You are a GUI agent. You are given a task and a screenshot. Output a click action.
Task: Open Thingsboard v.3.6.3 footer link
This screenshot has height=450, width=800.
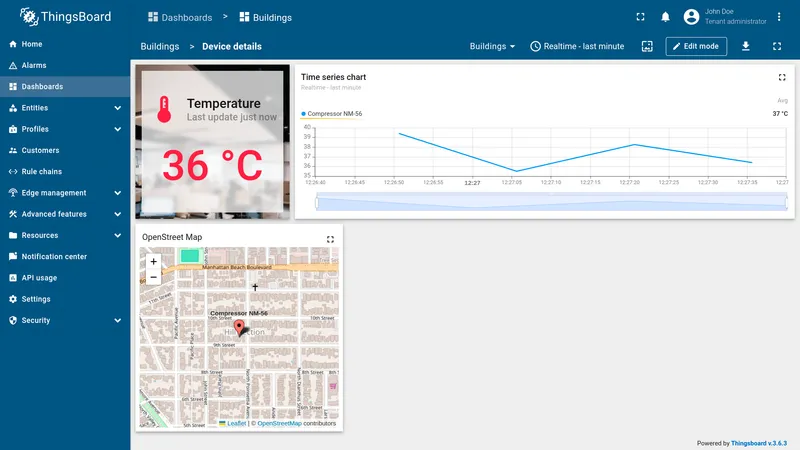tap(759, 443)
